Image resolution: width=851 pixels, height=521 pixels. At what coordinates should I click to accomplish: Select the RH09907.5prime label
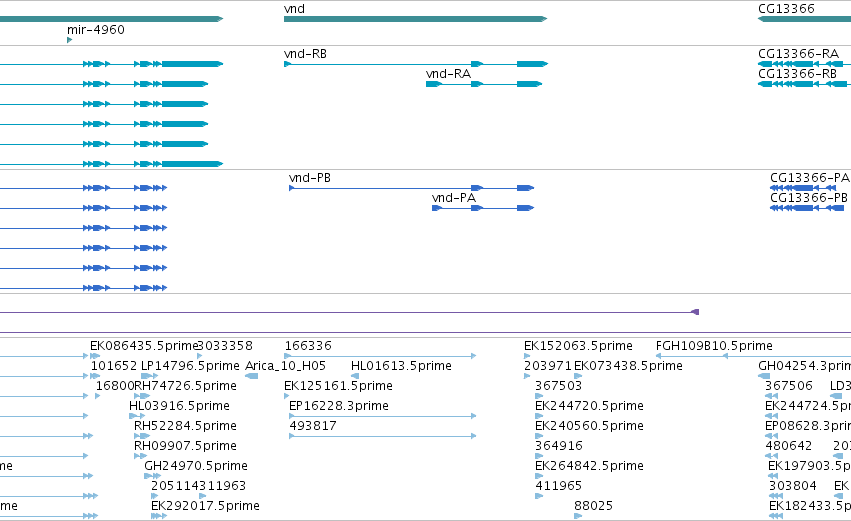click(x=185, y=447)
